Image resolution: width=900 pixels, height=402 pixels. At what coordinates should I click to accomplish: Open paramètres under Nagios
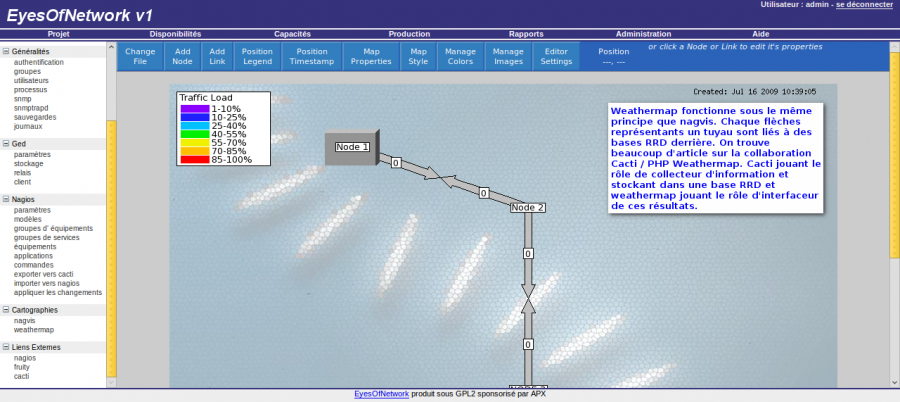pos(32,210)
